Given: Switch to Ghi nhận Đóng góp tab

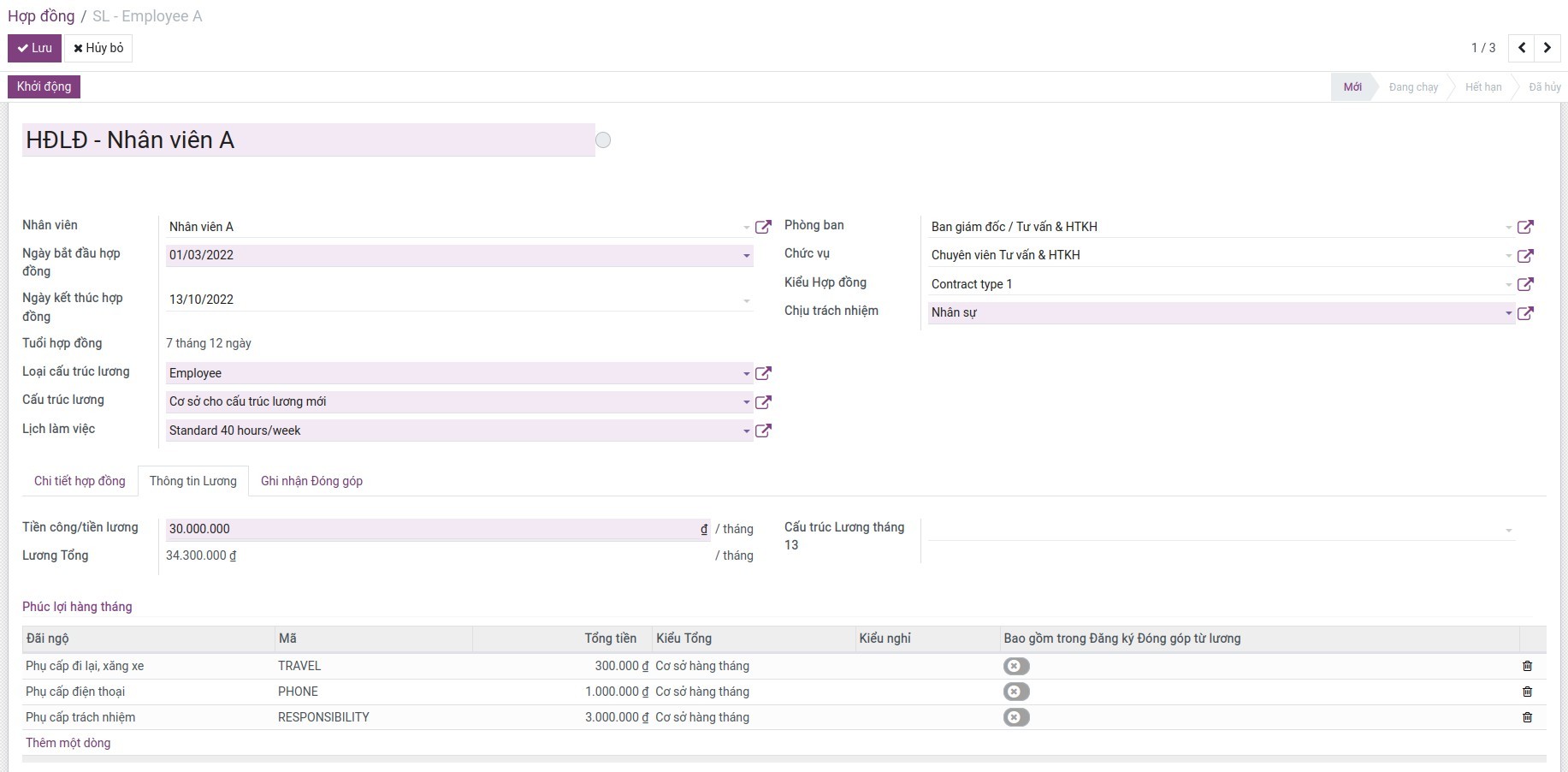Looking at the screenshot, I should coord(311,481).
